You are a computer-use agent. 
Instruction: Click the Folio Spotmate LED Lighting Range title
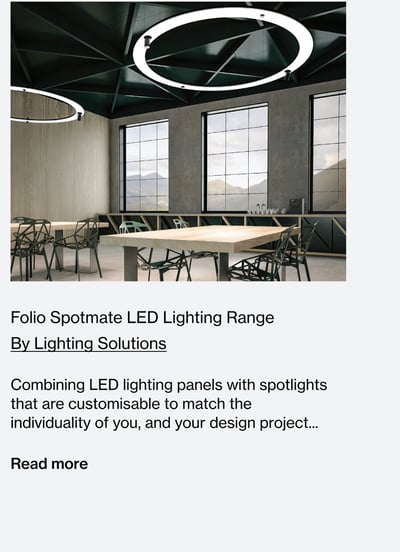point(142,318)
